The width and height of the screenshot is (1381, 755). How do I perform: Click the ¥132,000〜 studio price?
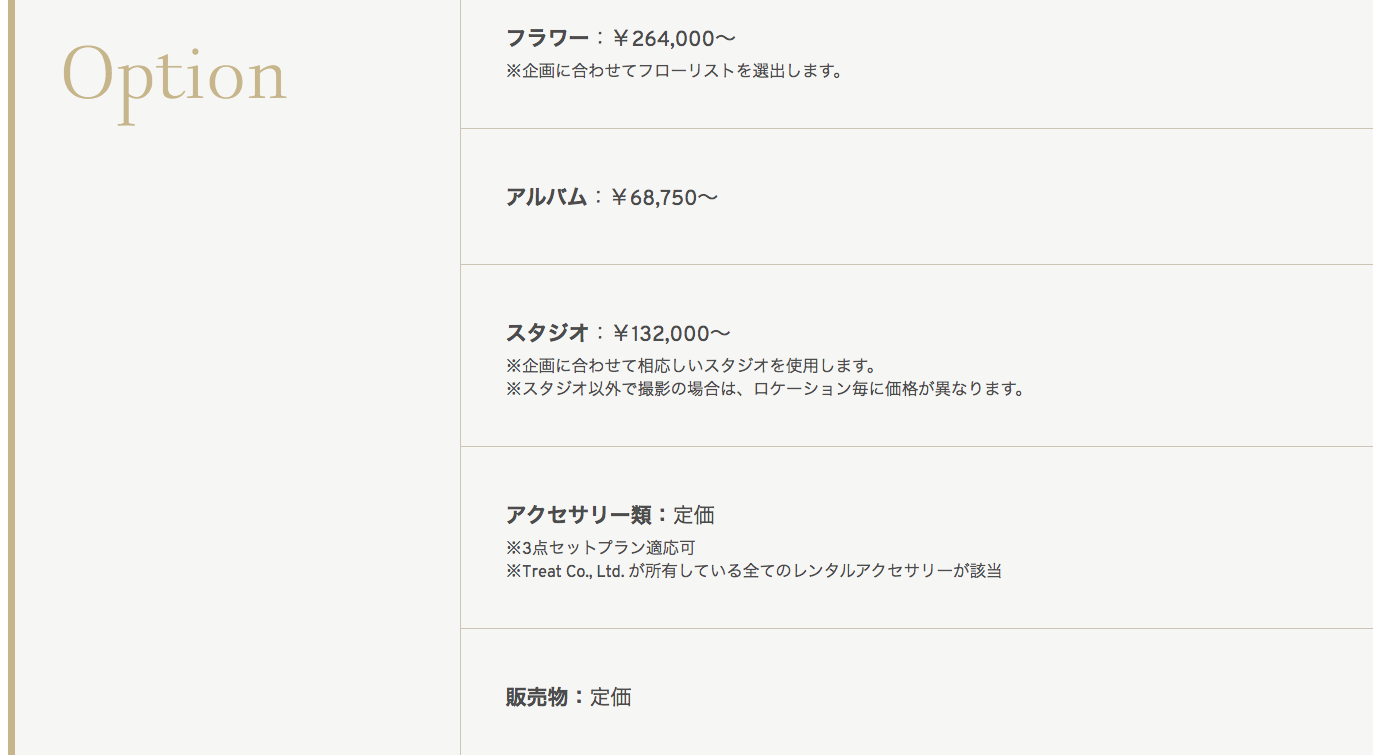click(671, 333)
